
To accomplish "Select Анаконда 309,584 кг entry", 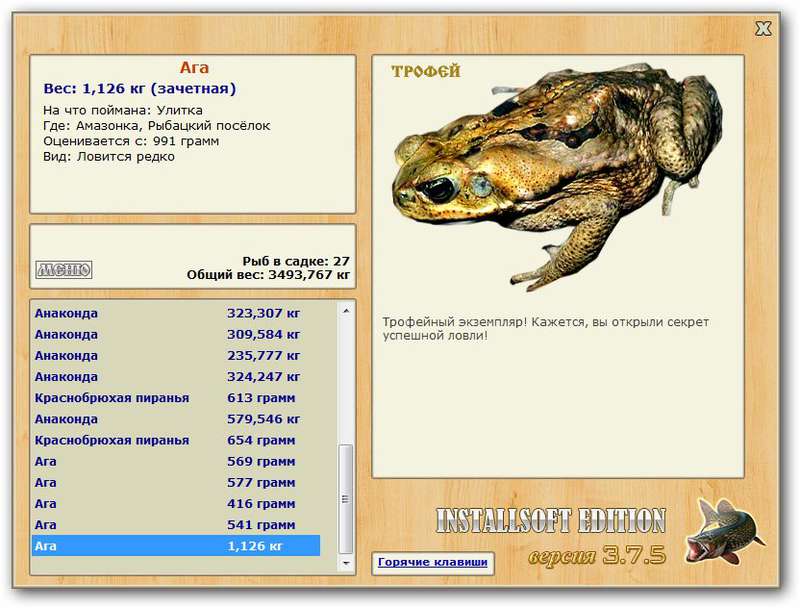I will pyautogui.click(x=176, y=335).
